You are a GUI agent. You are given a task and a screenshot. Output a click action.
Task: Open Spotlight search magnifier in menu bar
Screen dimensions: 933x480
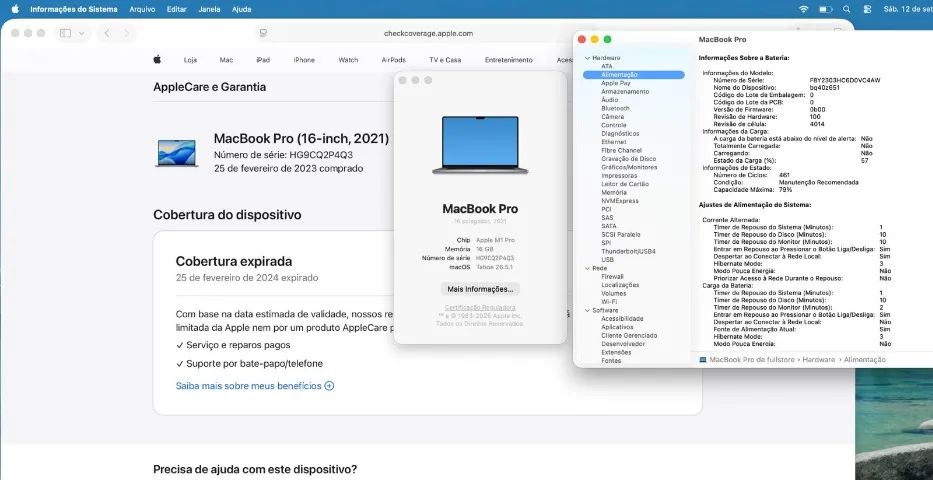847,10
